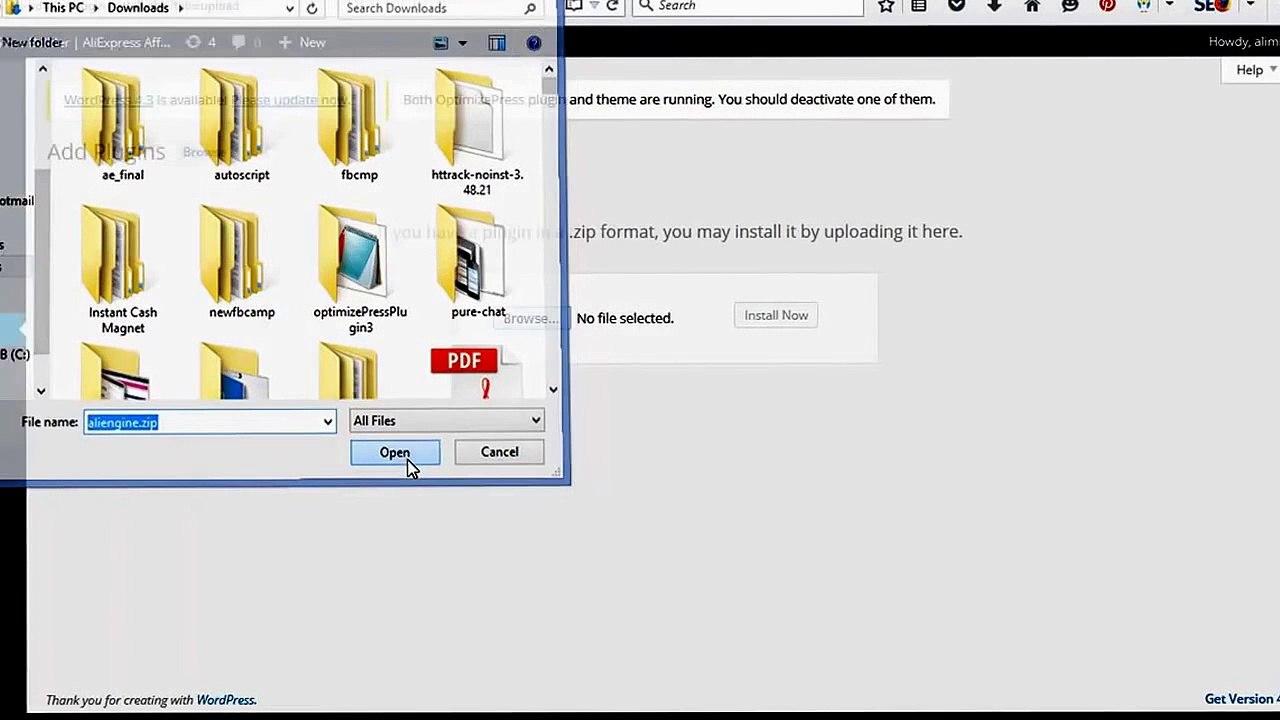Open the ae_final folder
Image resolution: width=1280 pixels, height=720 pixels.
click(123, 126)
